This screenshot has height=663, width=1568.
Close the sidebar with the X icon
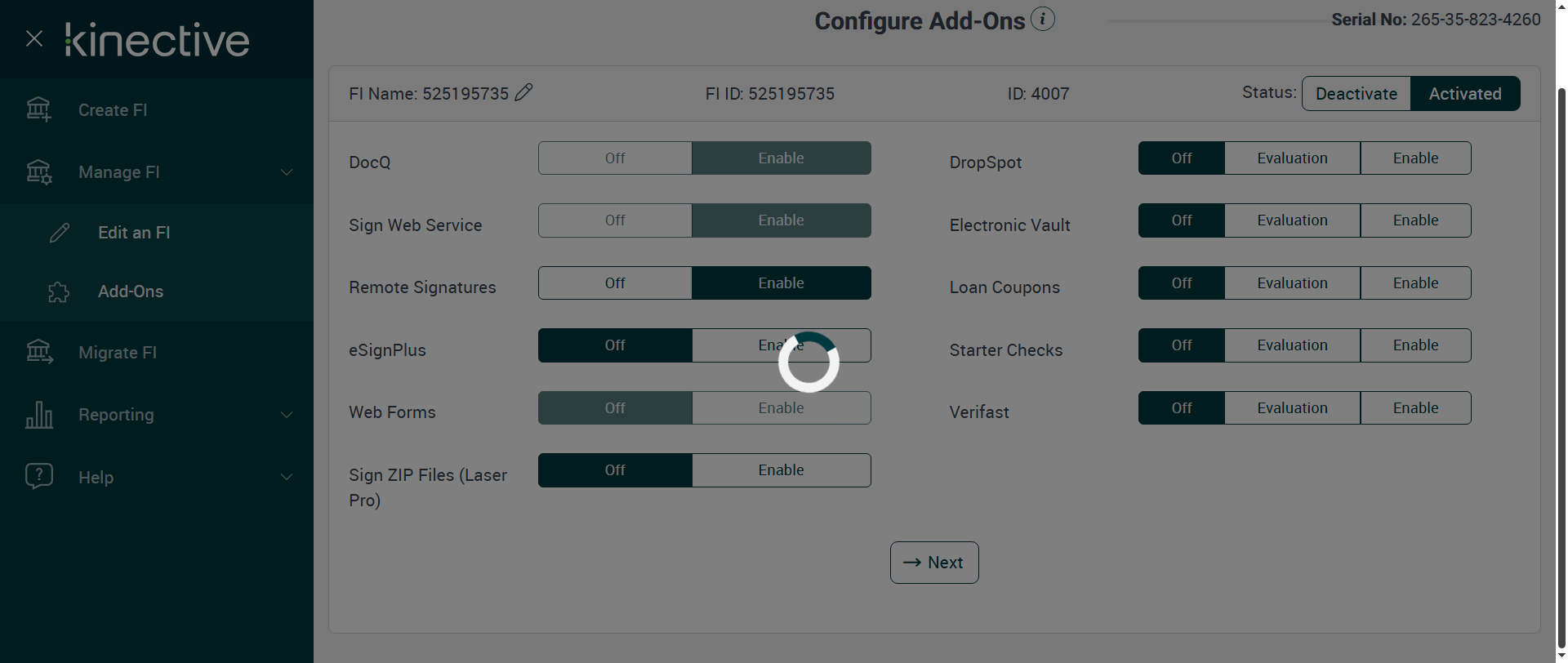click(x=34, y=38)
